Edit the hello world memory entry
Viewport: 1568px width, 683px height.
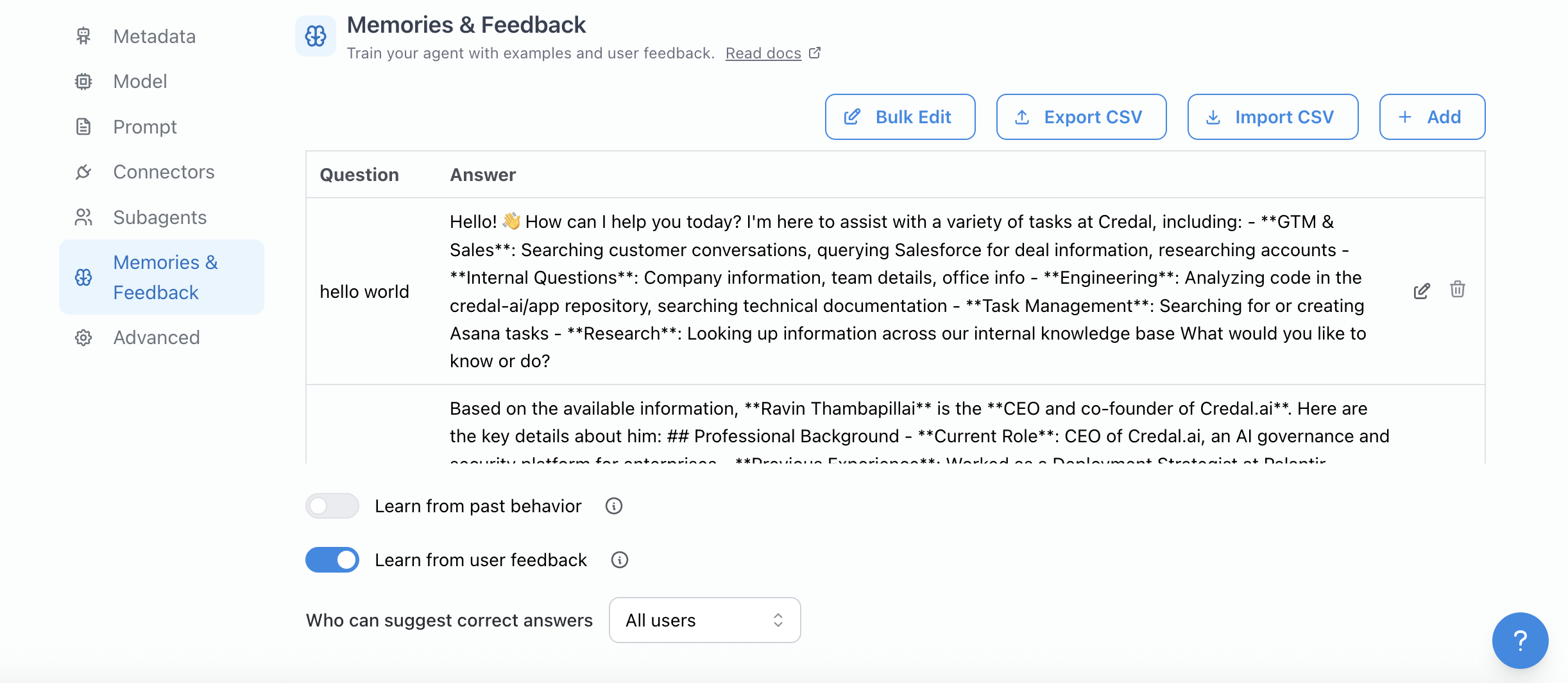coord(1422,291)
